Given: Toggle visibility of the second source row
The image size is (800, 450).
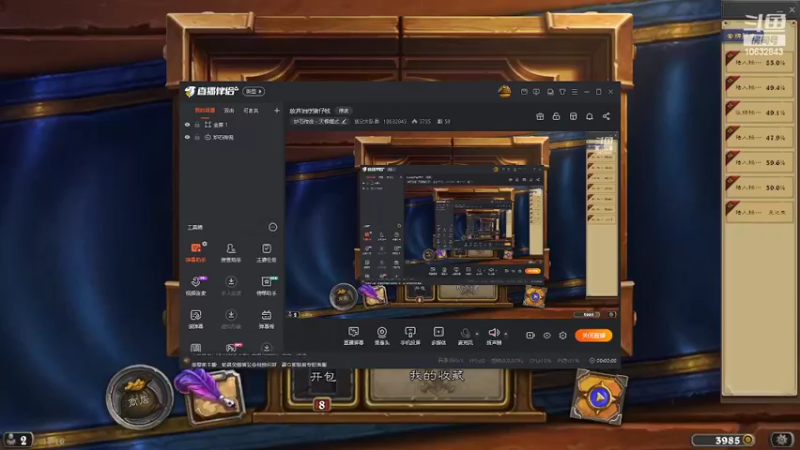Looking at the screenshot, I should click(x=187, y=137).
